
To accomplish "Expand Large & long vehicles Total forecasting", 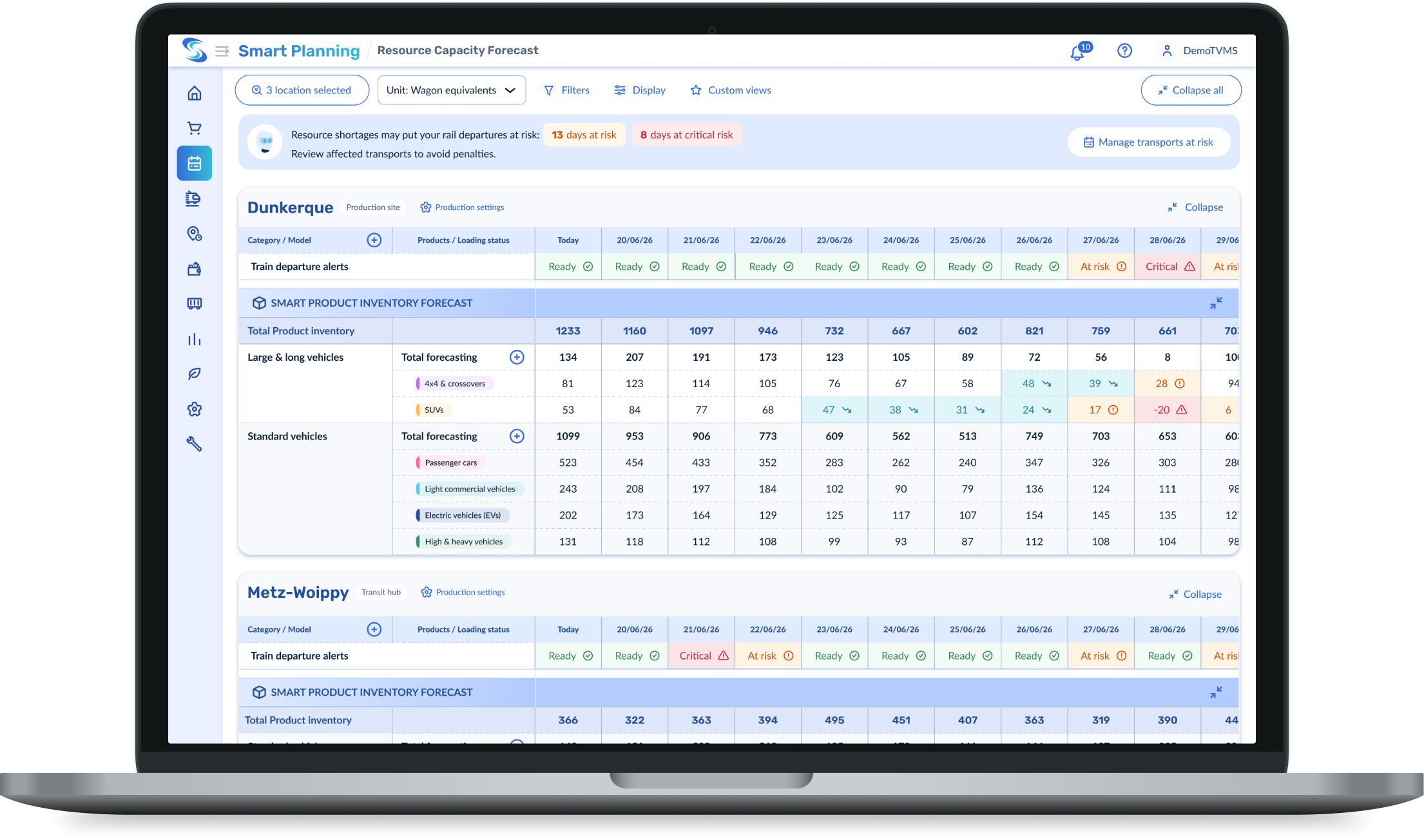I will (517, 358).
